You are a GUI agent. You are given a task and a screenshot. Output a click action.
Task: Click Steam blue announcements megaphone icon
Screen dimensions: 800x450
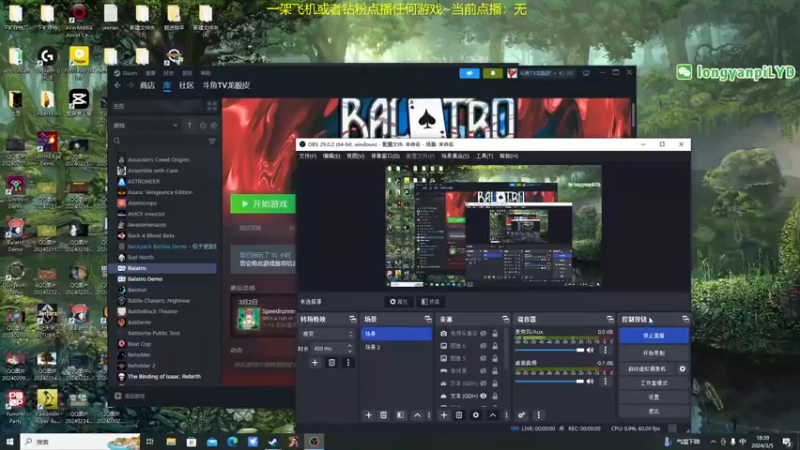tap(469, 73)
